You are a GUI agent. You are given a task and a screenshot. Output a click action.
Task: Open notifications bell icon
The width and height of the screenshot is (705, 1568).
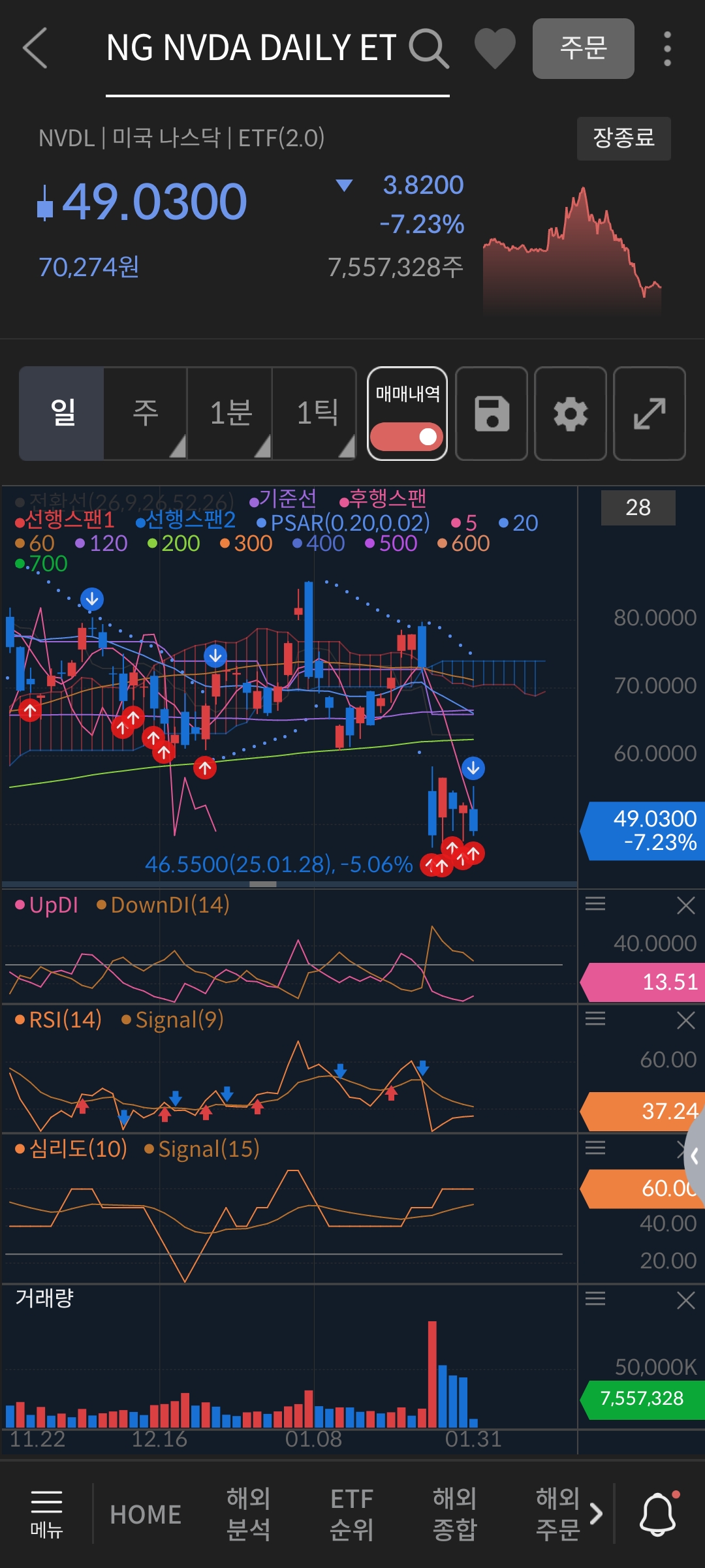(x=657, y=1514)
